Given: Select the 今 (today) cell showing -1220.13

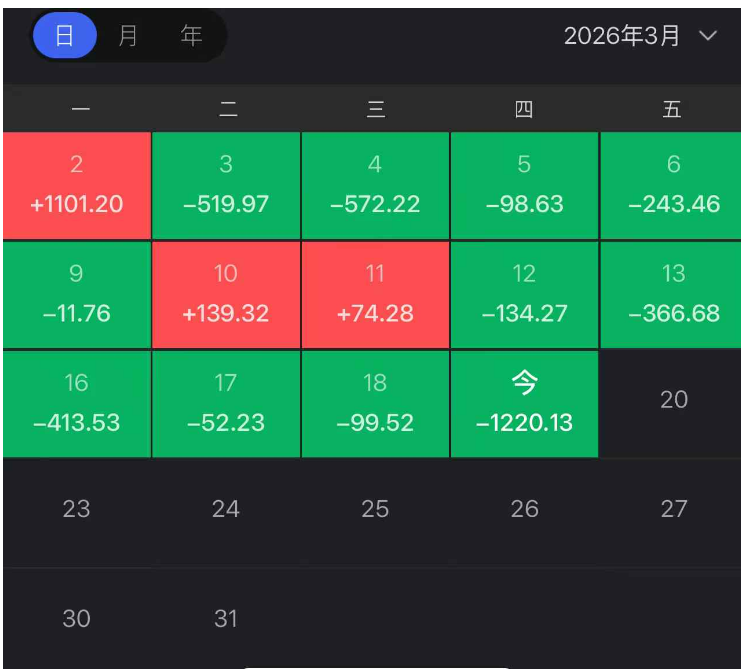Looking at the screenshot, I should click(x=525, y=404).
